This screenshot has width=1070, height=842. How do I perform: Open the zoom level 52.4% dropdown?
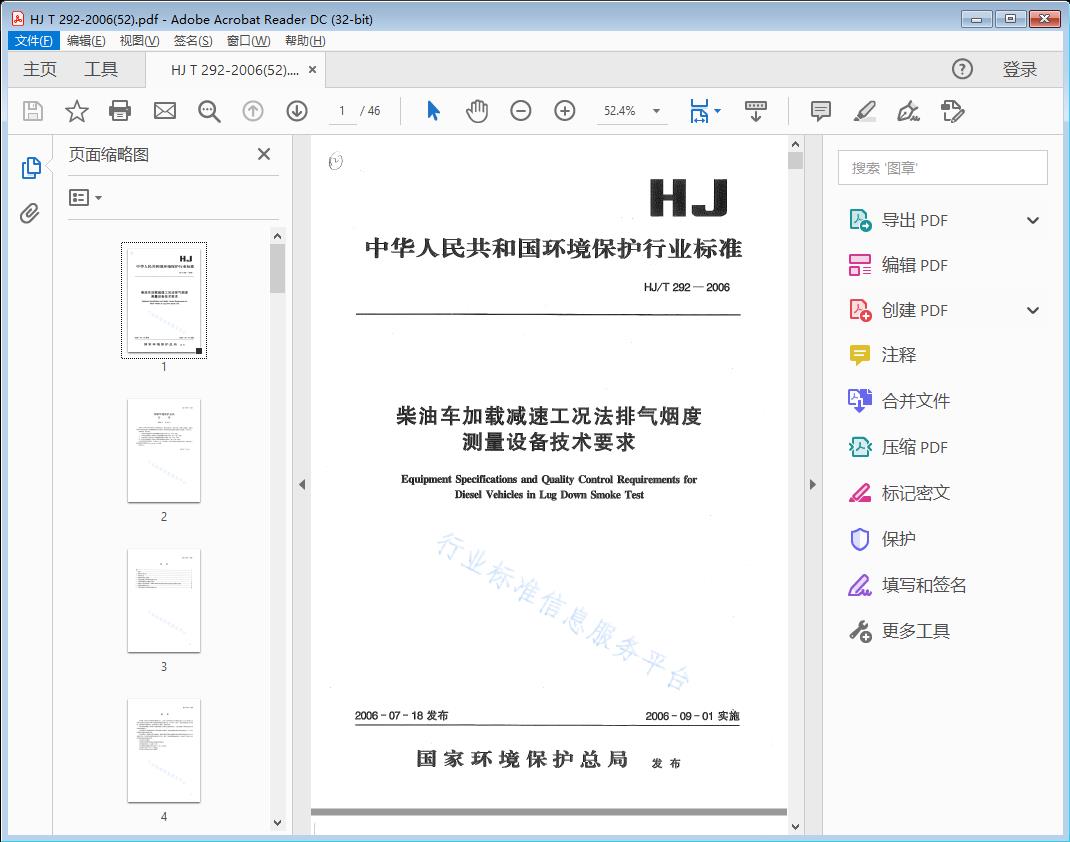pyautogui.click(x=656, y=111)
